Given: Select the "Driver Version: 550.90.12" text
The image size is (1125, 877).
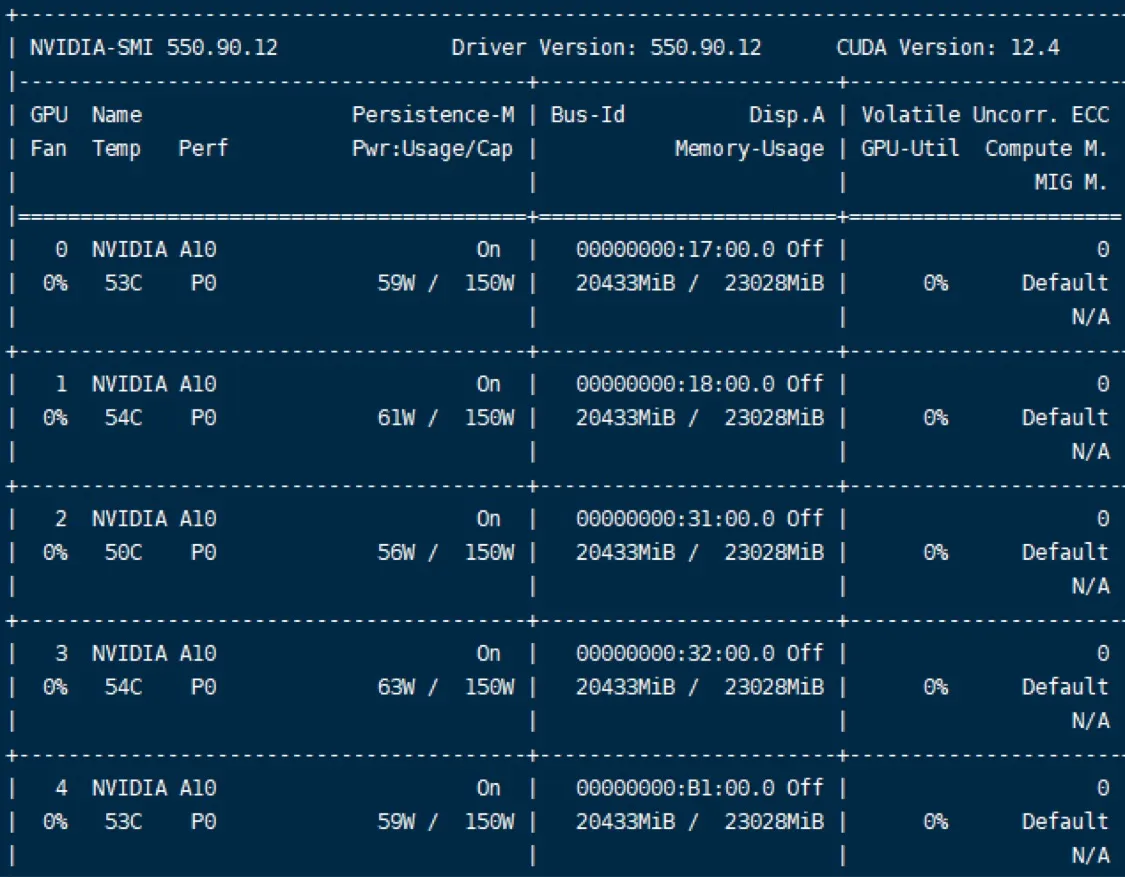Looking at the screenshot, I should point(606,47).
